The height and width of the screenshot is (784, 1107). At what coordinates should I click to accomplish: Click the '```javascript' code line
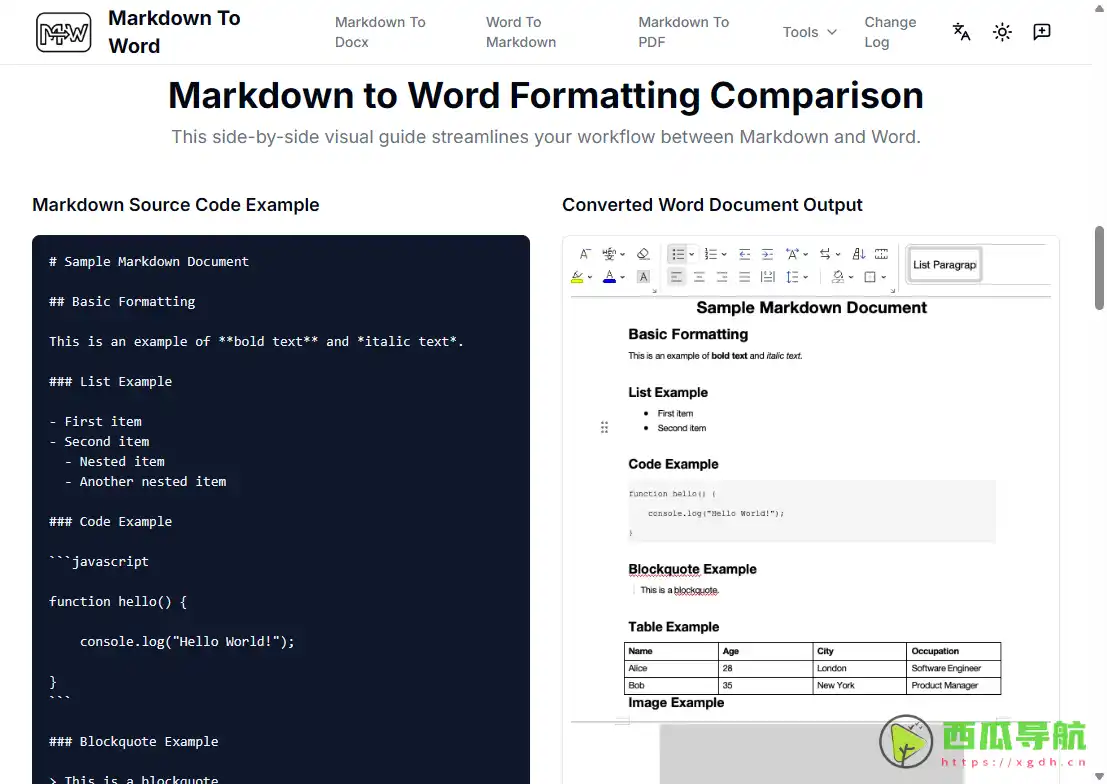coord(99,562)
